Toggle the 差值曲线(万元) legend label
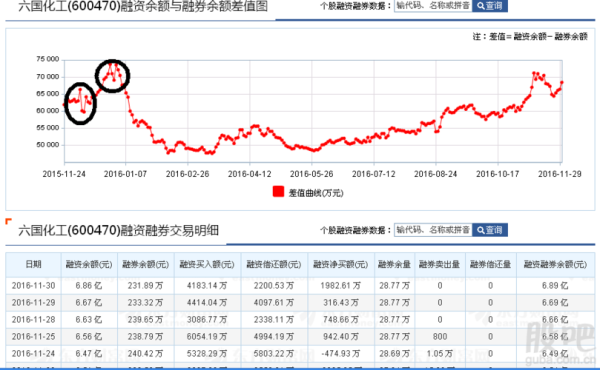The width and height of the screenshot is (600, 370). (316, 193)
